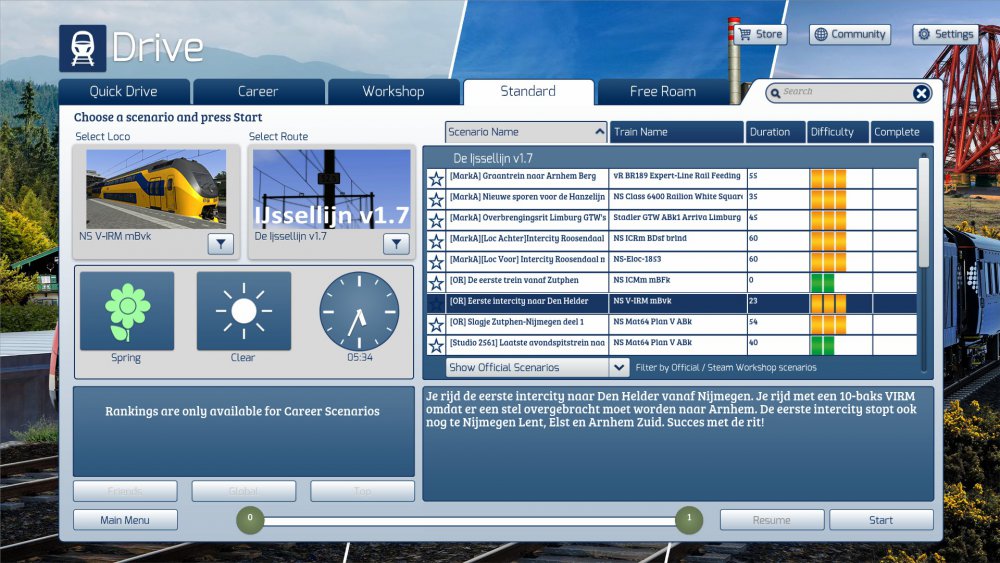This screenshot has width=1000, height=563.
Task: Click the Drive train logo icon
Action: tap(82, 48)
